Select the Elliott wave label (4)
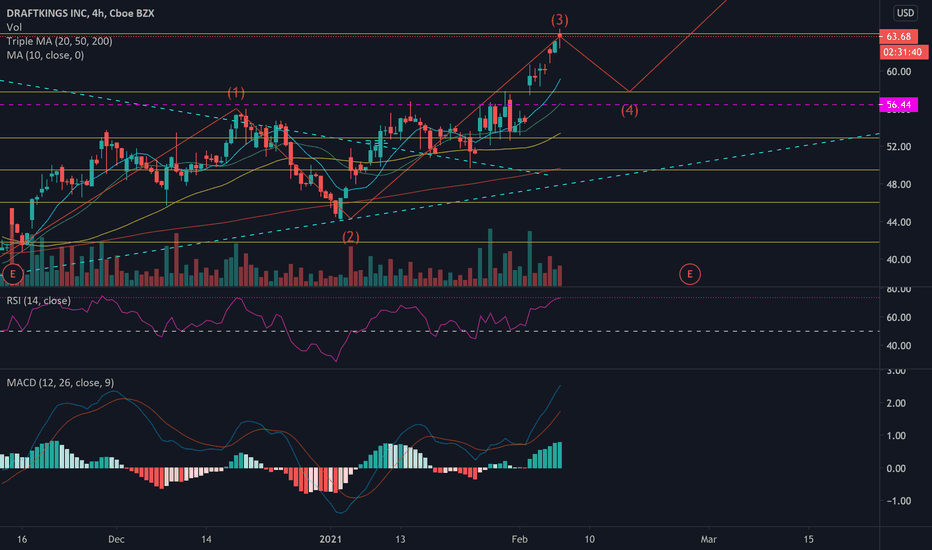The image size is (932, 550). pos(629,111)
